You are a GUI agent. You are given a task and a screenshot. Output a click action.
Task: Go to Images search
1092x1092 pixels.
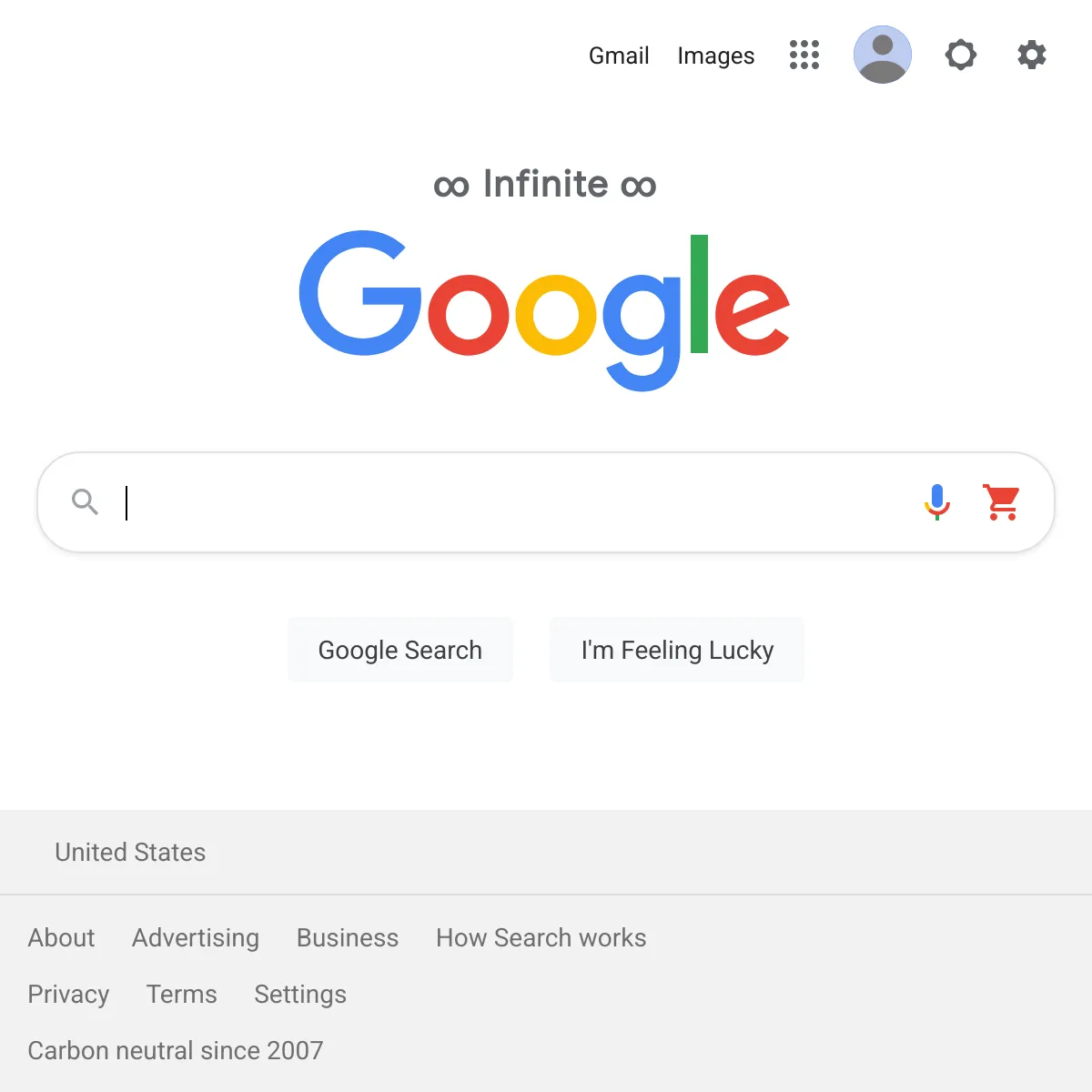pyautogui.click(x=716, y=56)
